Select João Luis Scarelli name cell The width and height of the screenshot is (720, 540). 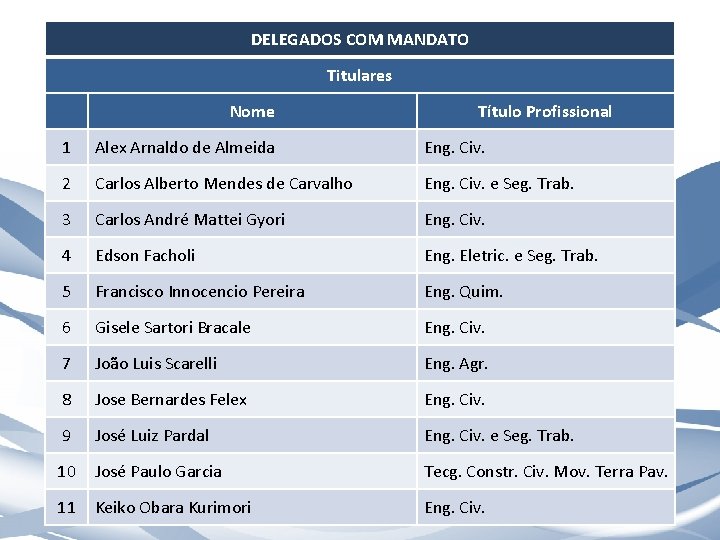click(252, 363)
